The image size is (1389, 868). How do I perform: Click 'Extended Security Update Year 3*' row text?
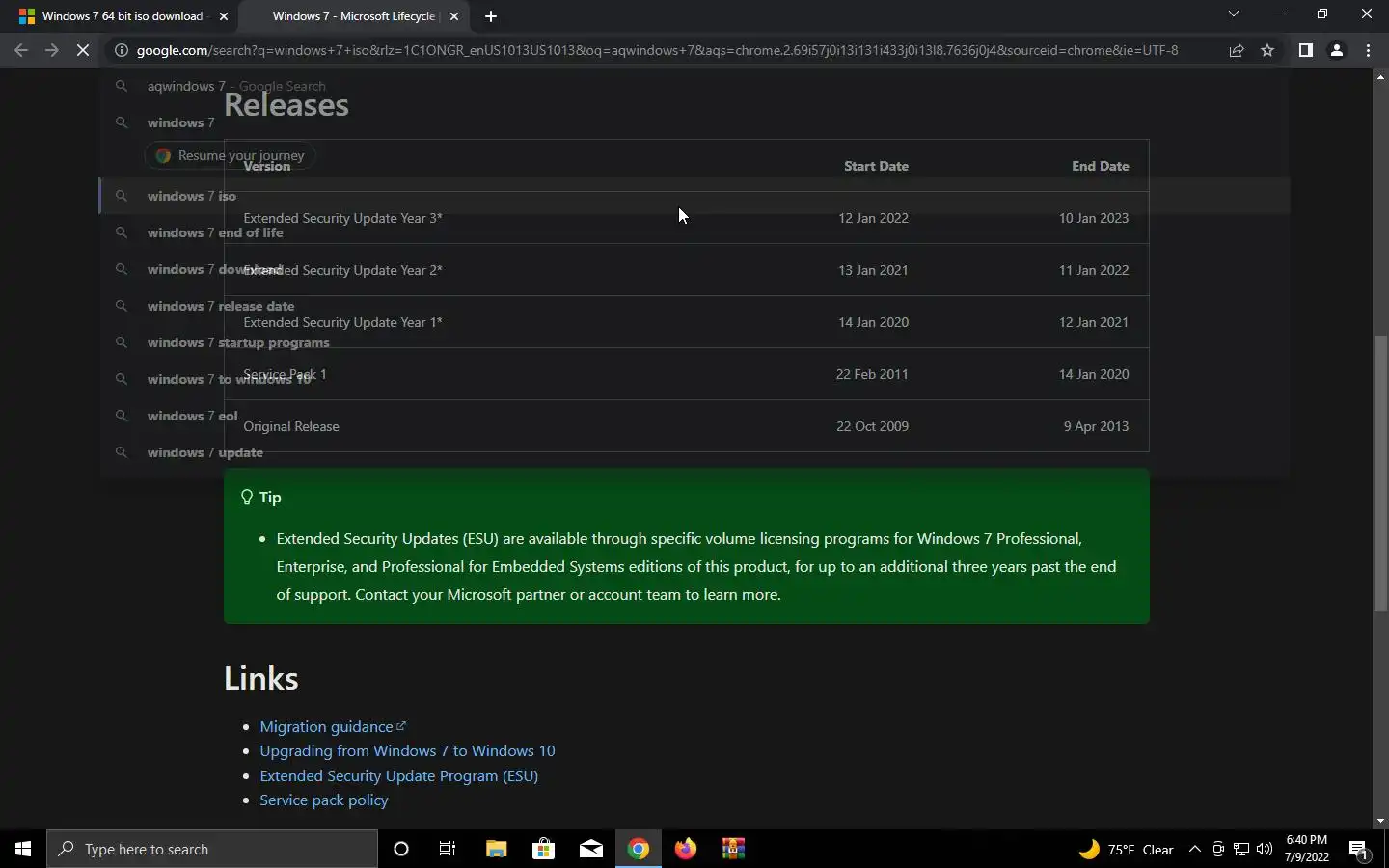pos(342,218)
